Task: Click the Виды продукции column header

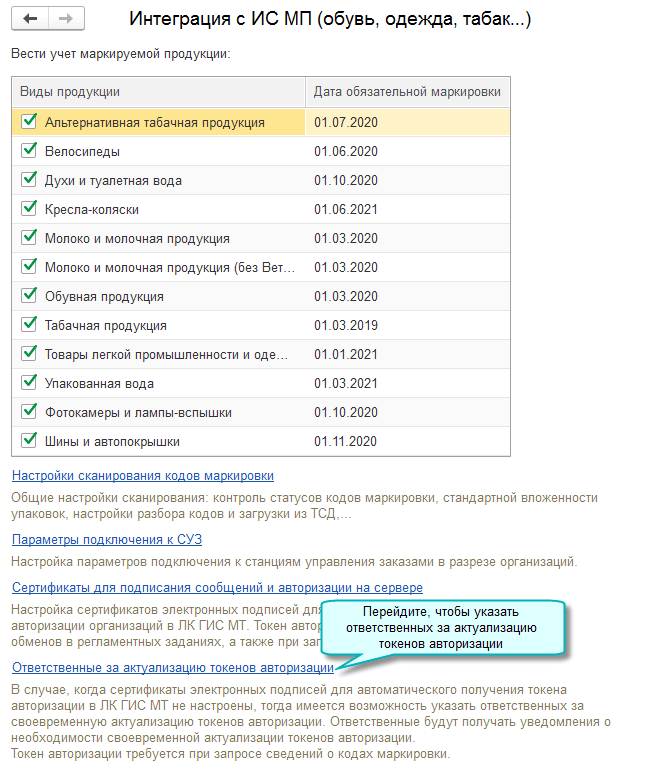Action: coord(159,92)
